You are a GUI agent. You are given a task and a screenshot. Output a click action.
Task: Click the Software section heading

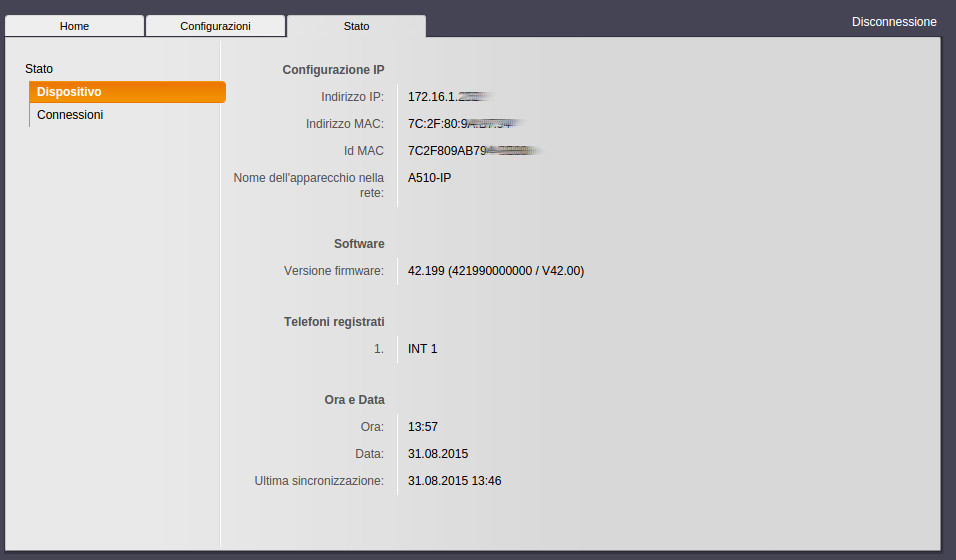click(x=359, y=244)
